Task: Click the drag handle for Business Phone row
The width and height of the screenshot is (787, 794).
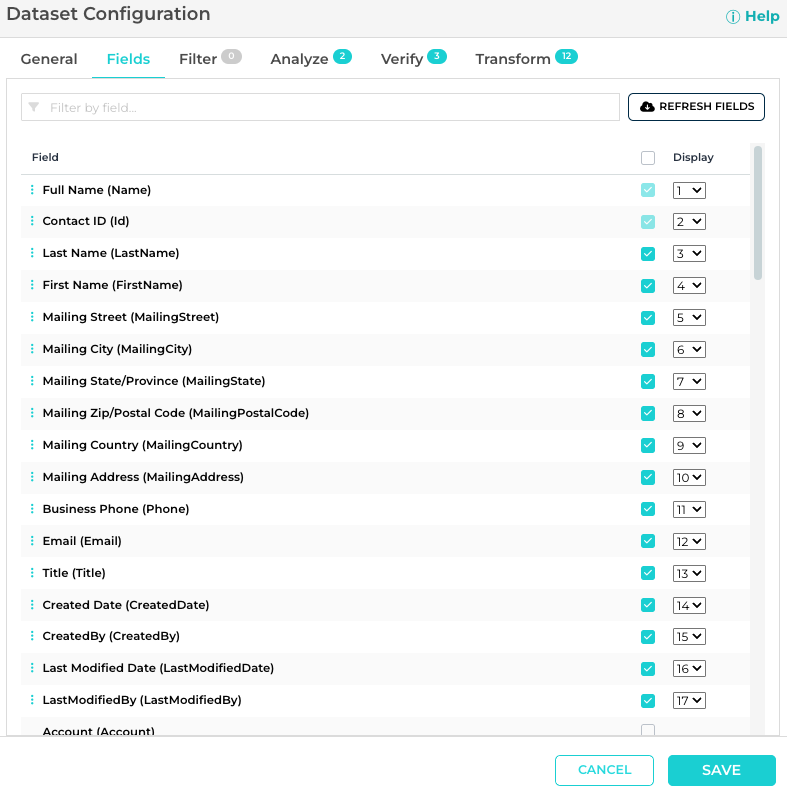Action: pyautogui.click(x=32, y=508)
